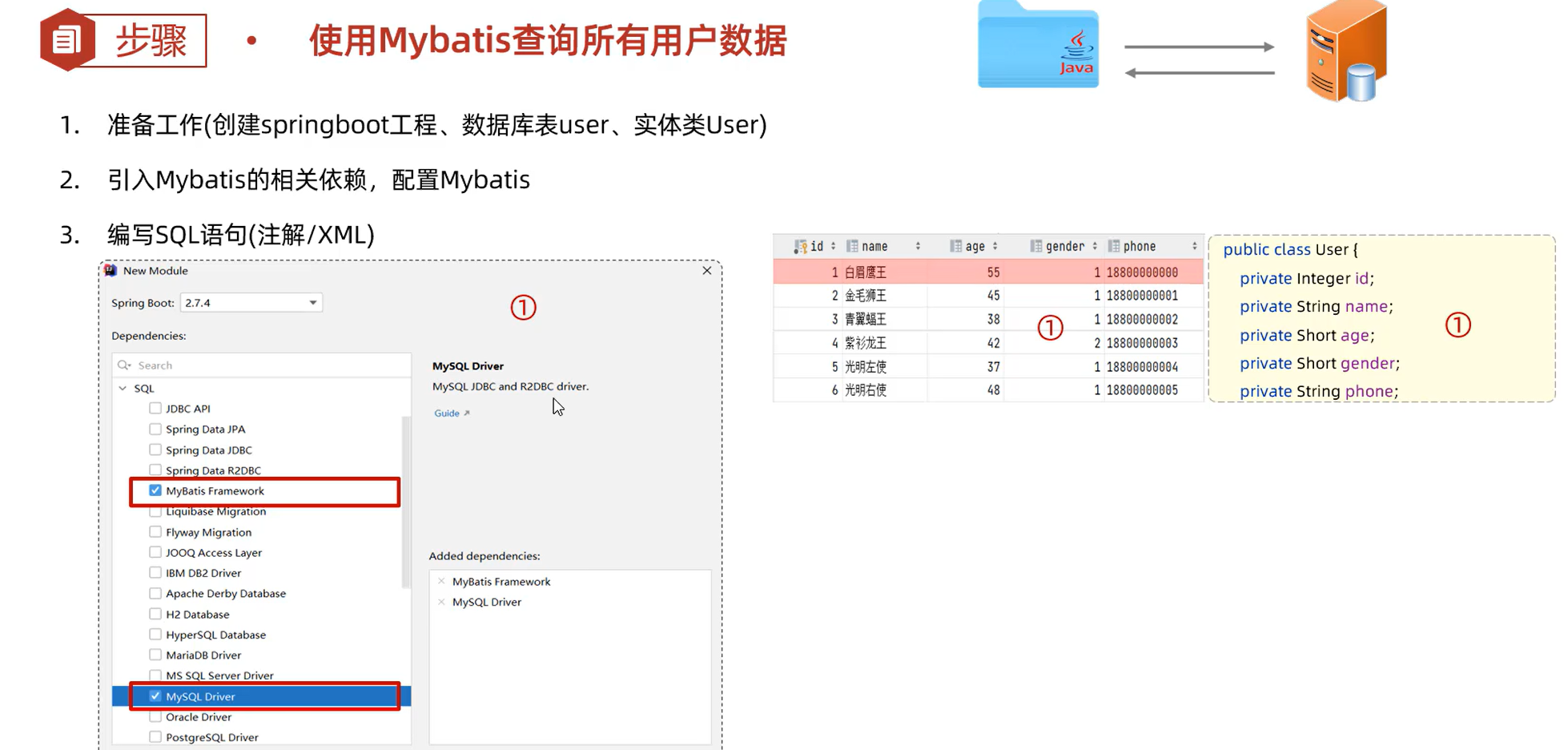The image size is (1568, 750).
Task: Click the database server icon
Action: [1346, 50]
